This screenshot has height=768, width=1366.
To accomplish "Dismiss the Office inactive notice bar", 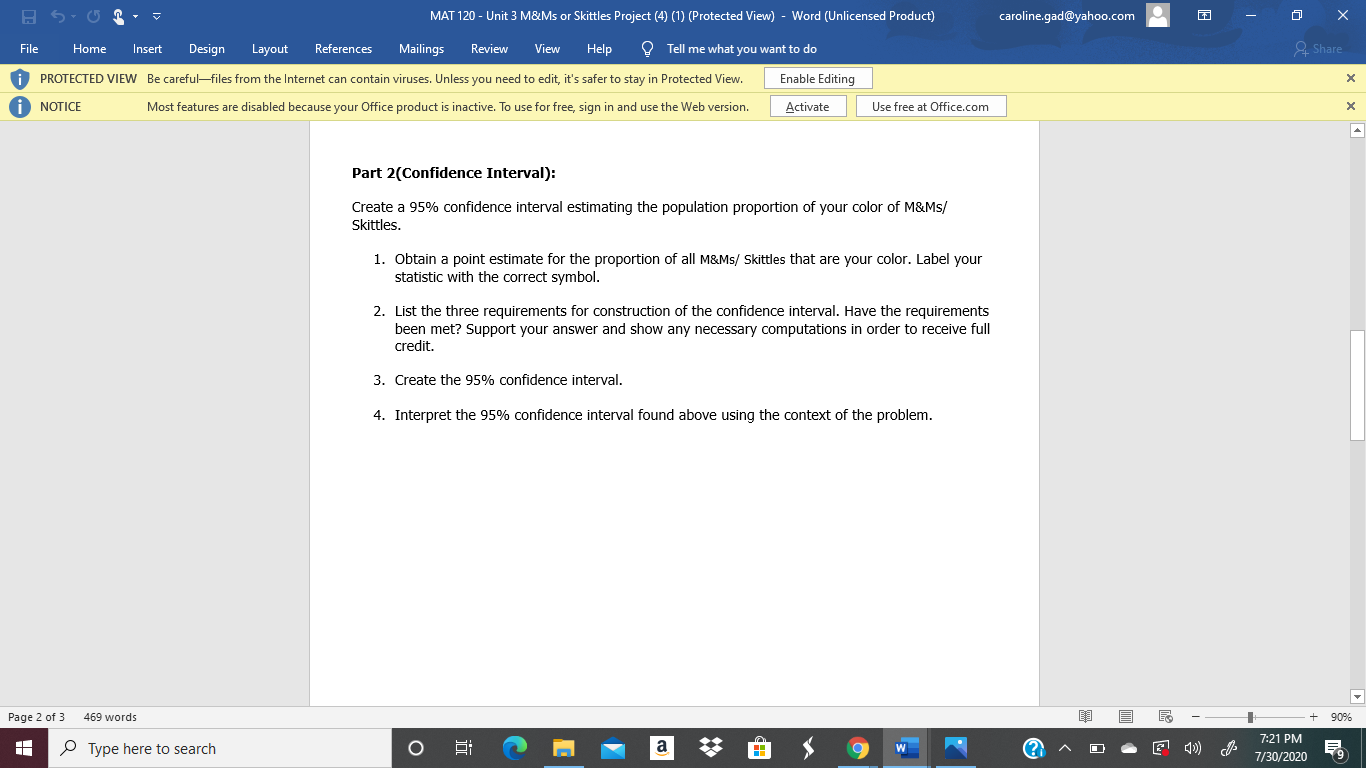I will [1349, 106].
